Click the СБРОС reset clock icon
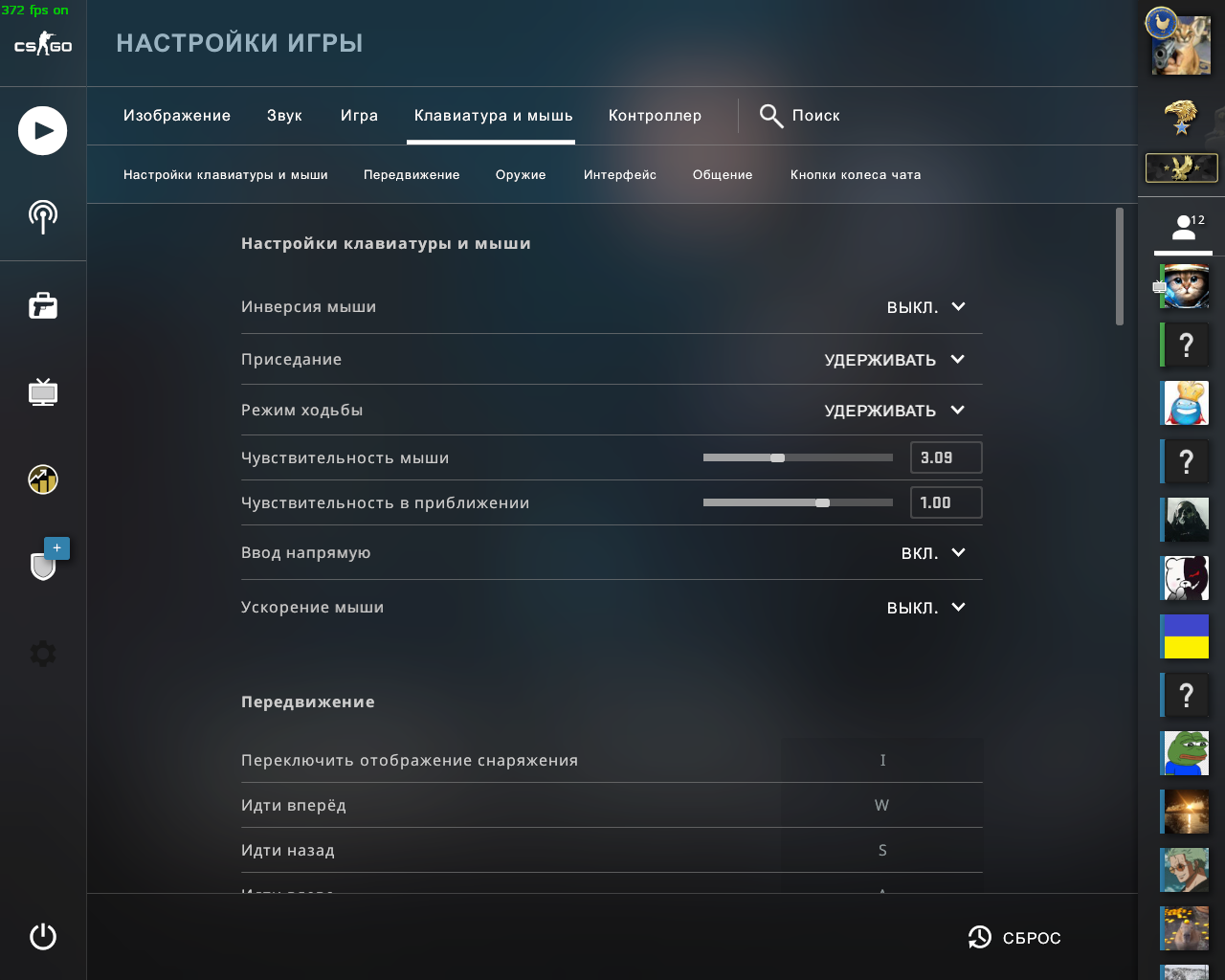1225x980 pixels. (x=979, y=938)
